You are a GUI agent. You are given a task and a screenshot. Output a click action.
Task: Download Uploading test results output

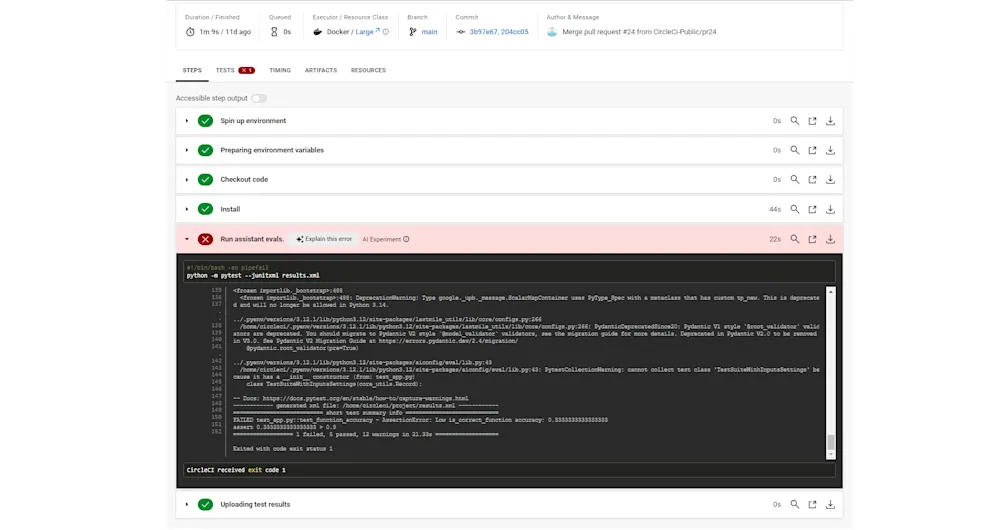click(x=830, y=504)
